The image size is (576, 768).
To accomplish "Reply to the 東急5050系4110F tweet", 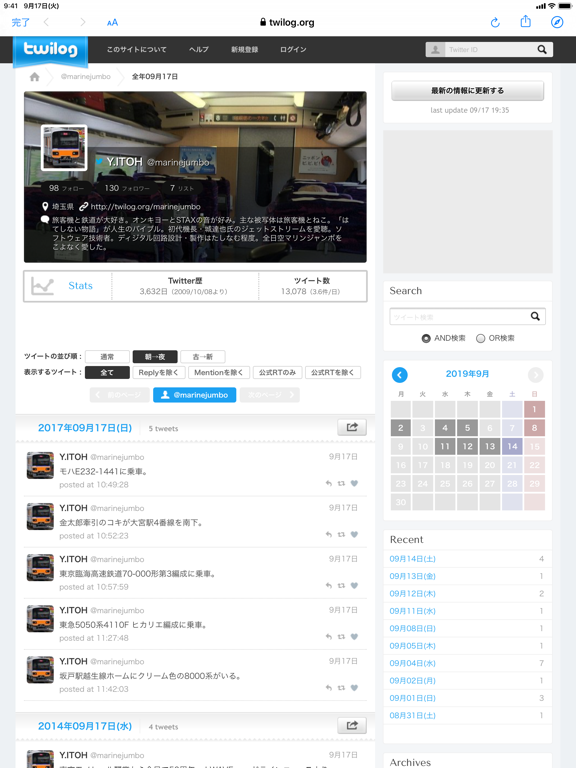I will [x=329, y=637].
